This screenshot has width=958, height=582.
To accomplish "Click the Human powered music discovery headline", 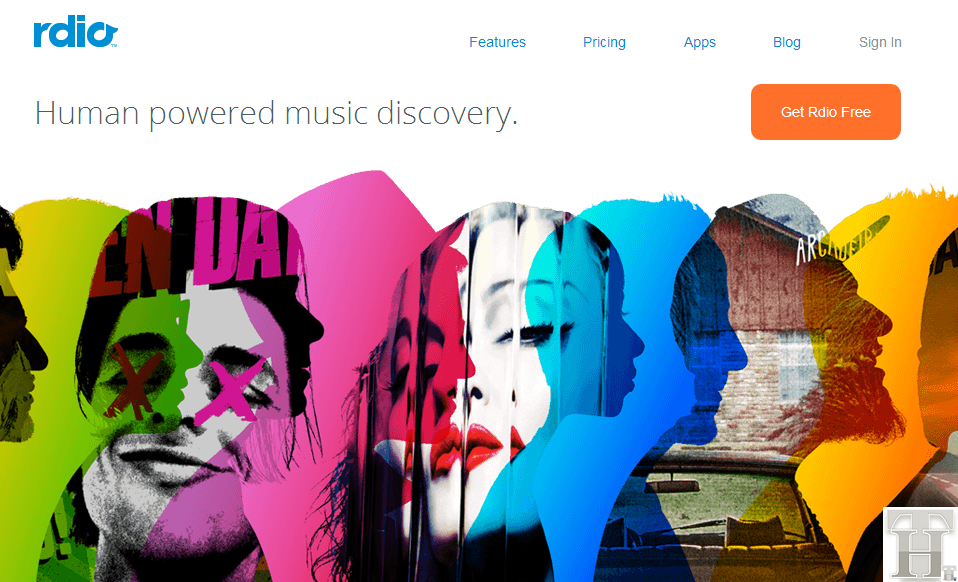I will coord(276,114).
